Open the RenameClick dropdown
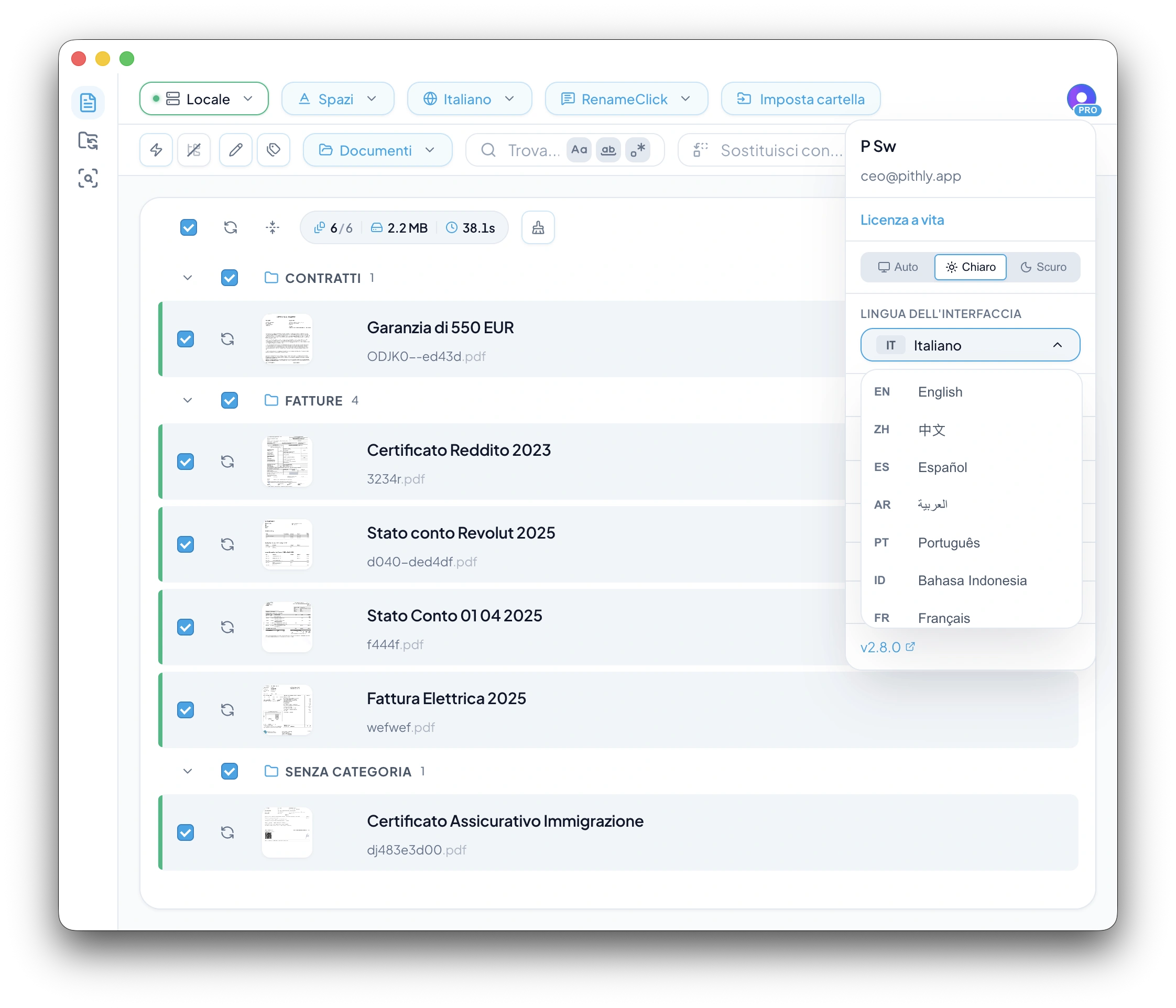 [627, 98]
